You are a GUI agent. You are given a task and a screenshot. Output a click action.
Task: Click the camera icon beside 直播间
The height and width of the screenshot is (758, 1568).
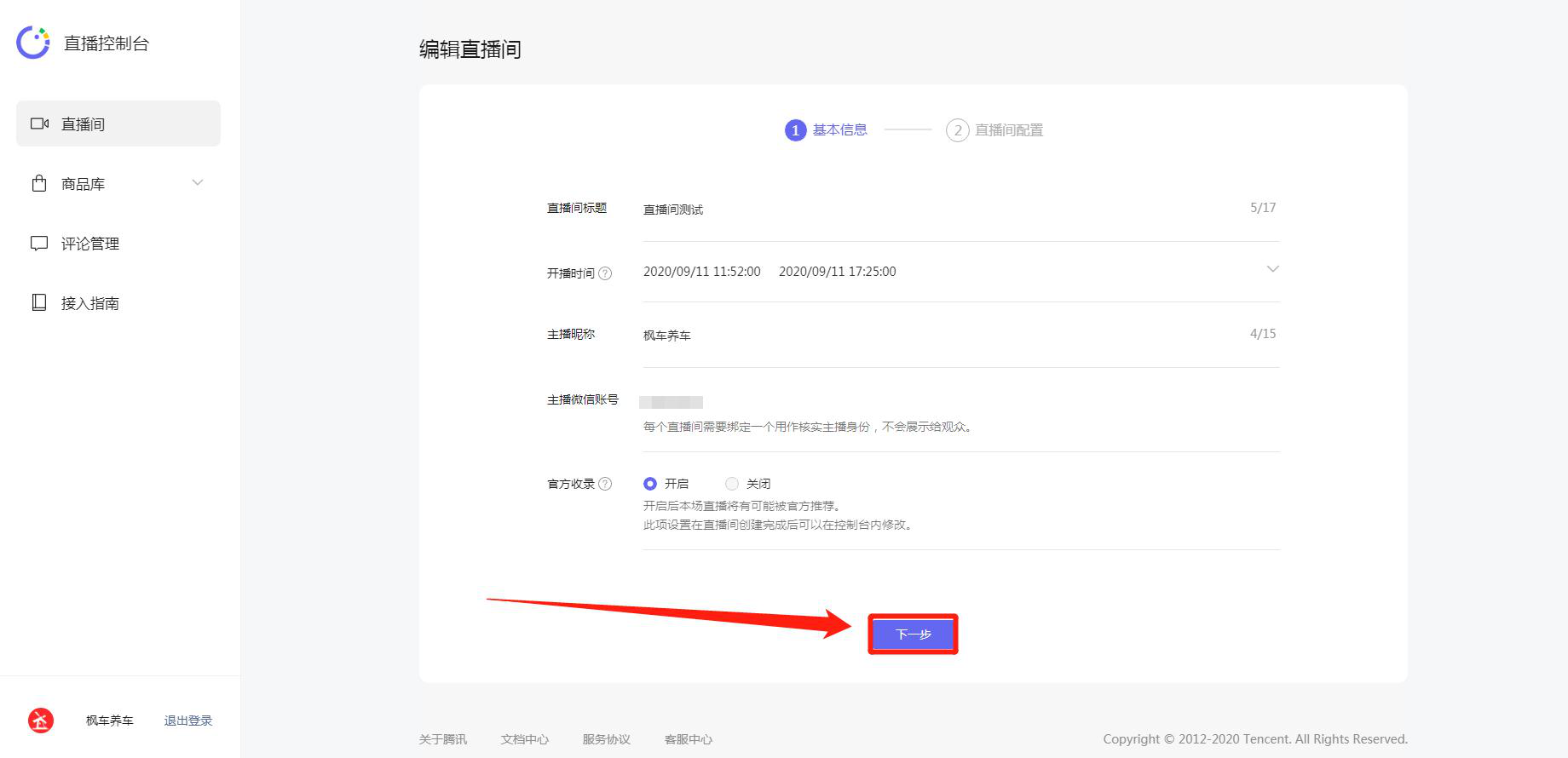tap(39, 123)
